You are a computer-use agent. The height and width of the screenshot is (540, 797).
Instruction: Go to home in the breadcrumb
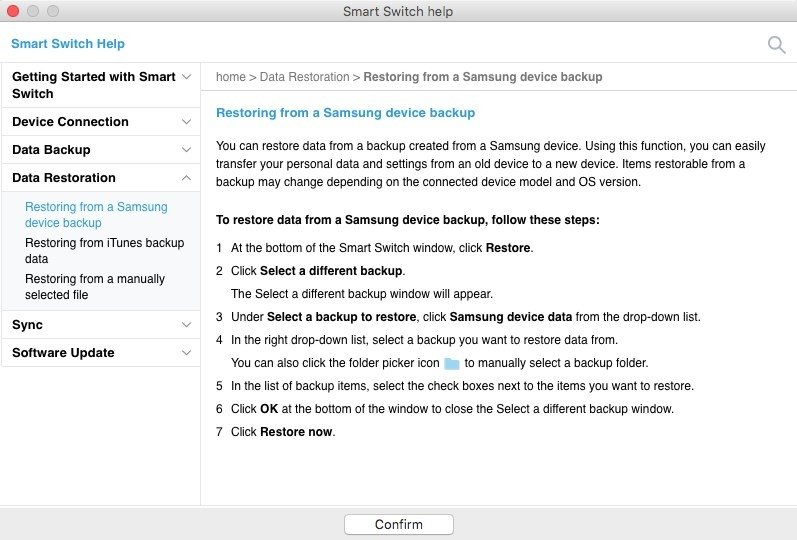tap(230, 77)
